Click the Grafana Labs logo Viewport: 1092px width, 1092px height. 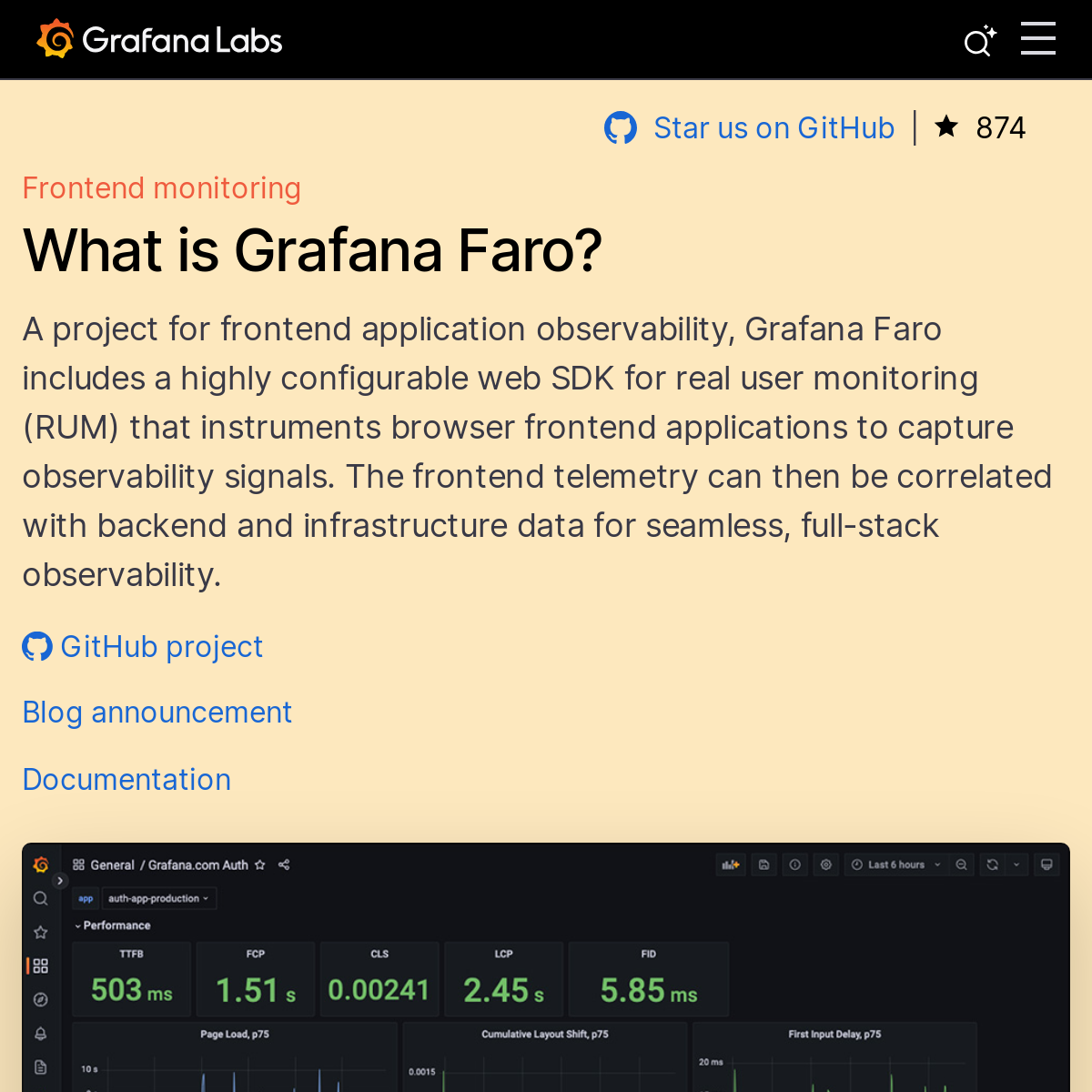click(x=159, y=40)
